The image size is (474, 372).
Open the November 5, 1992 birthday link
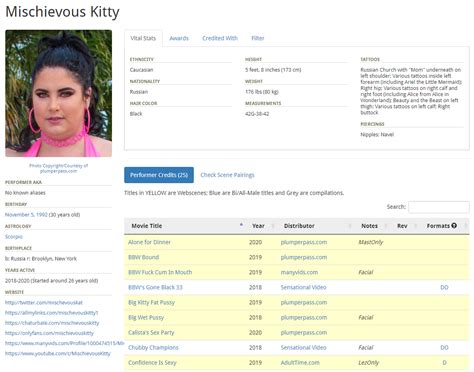(x=26, y=215)
